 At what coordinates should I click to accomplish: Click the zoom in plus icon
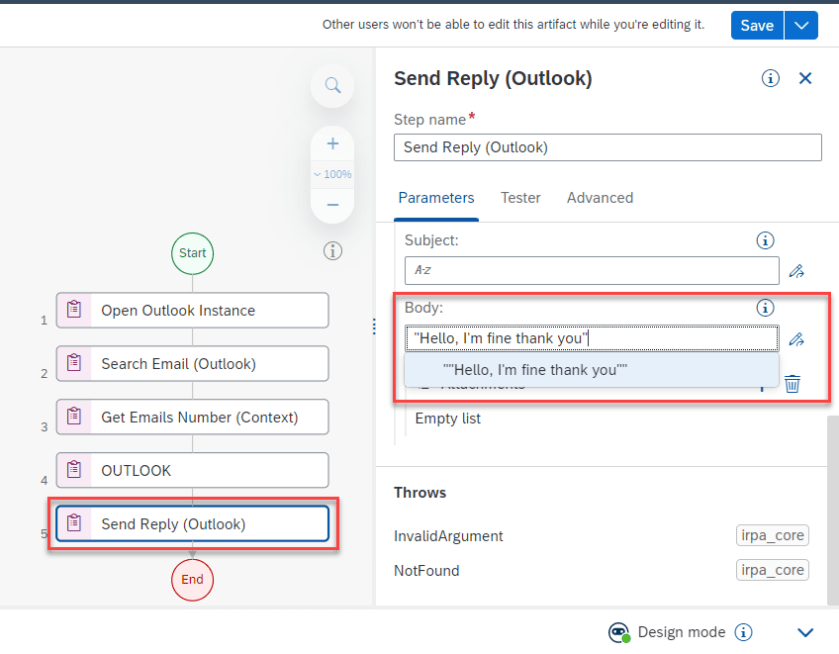(x=332, y=144)
